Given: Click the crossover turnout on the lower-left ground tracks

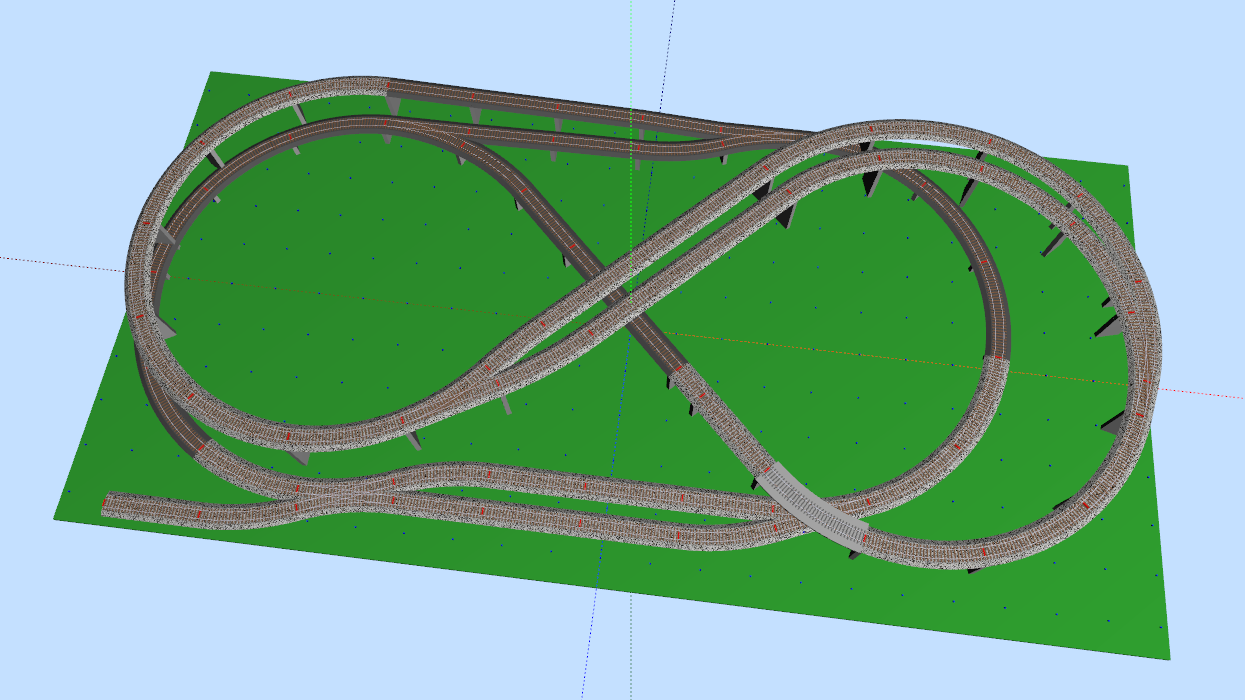Looking at the screenshot, I should pyautogui.click(x=330, y=495).
